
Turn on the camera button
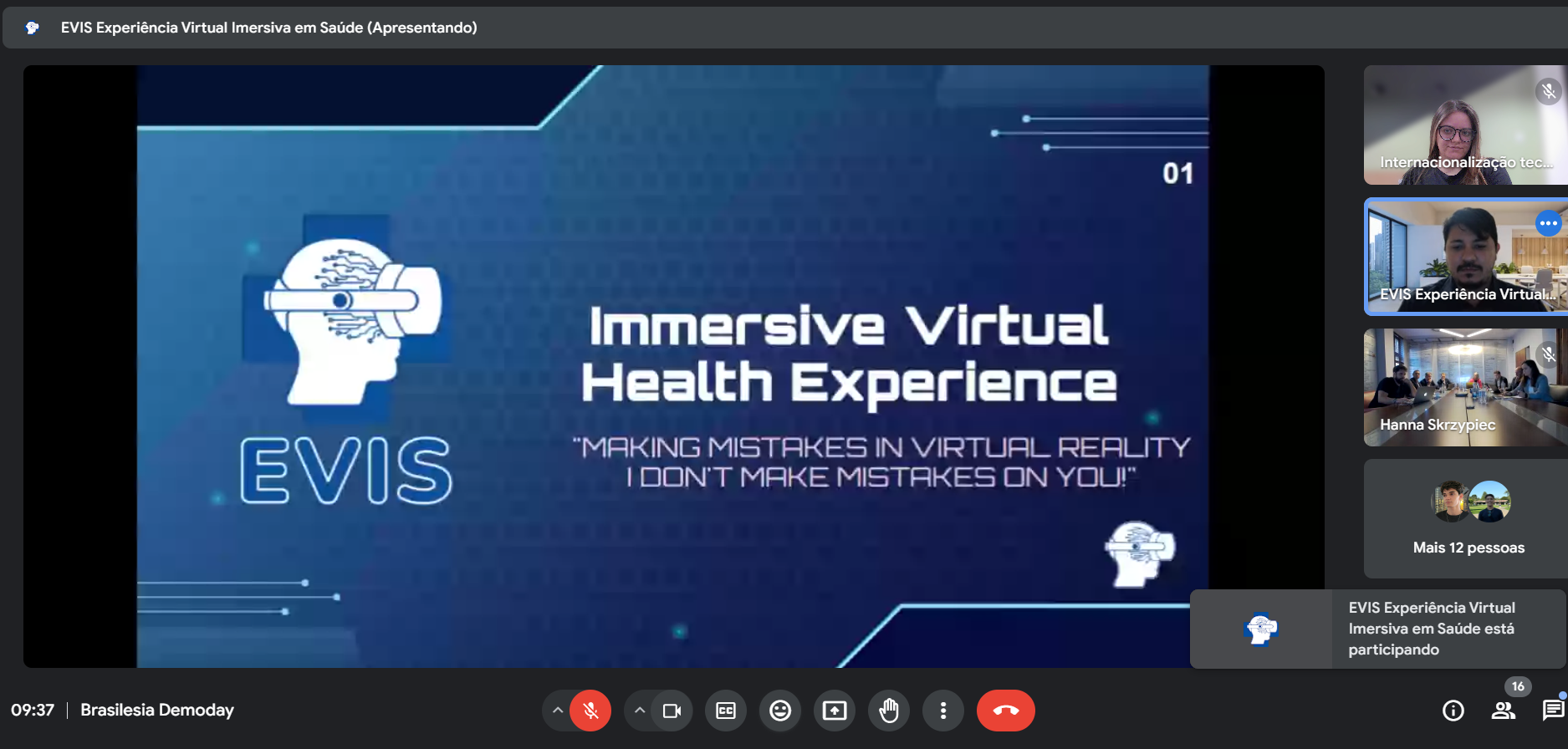click(x=672, y=711)
